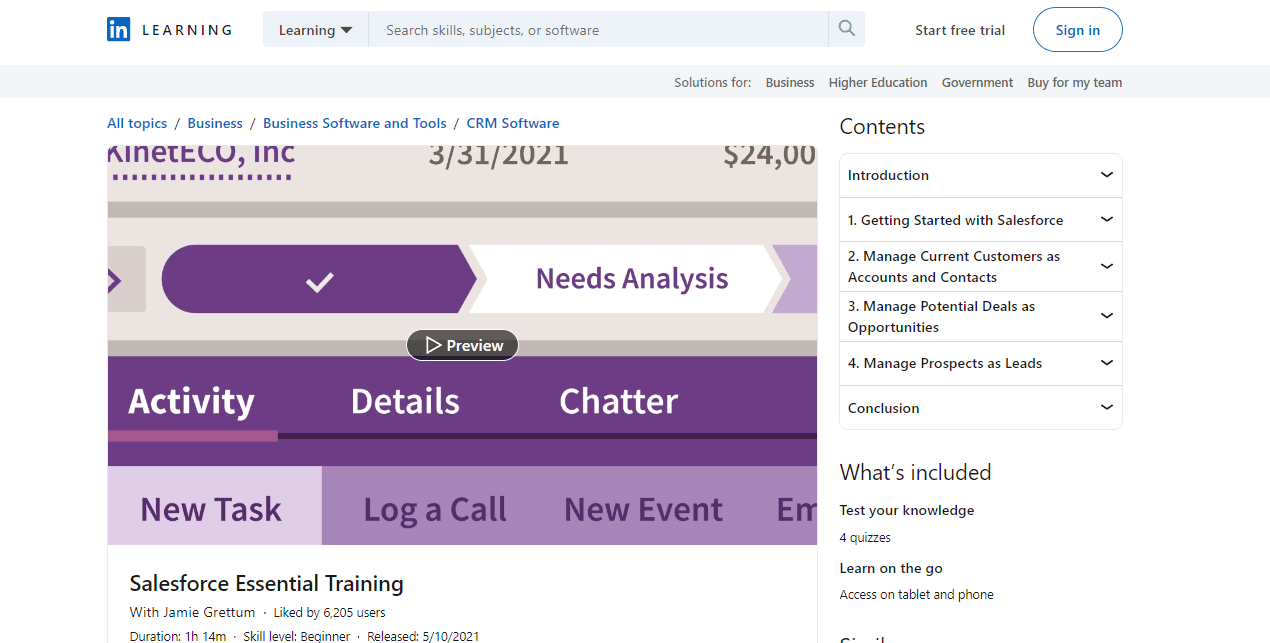Image resolution: width=1270 pixels, height=643 pixels.
Task: Open the Business breadcrumb link
Action: point(214,122)
